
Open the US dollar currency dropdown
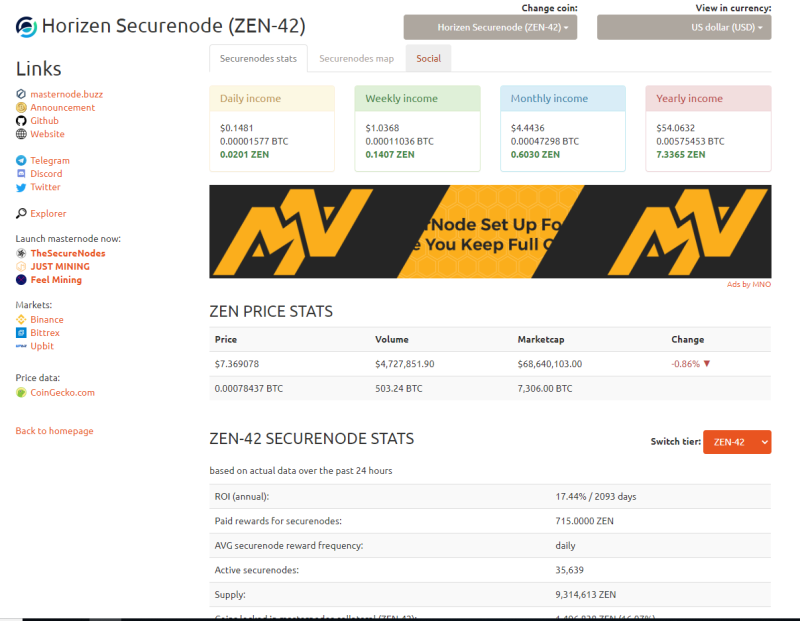684,28
